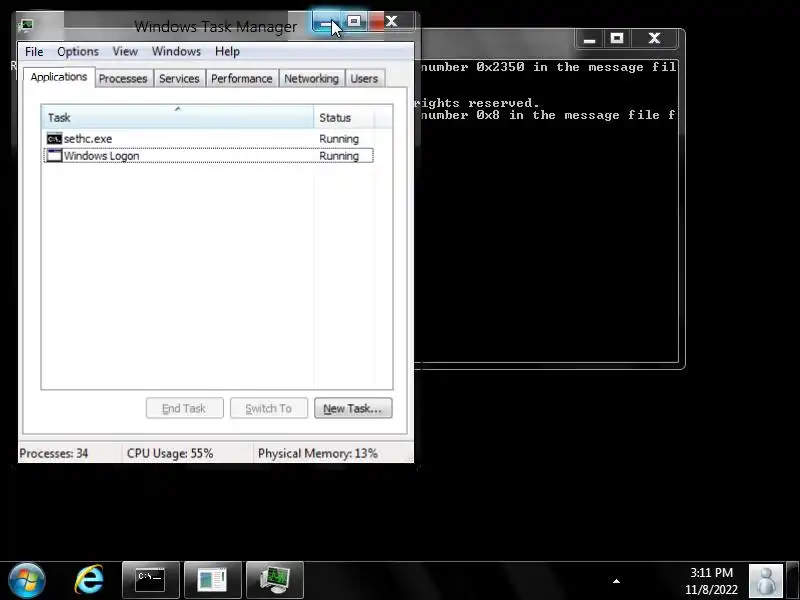Open the Options menu

78,52
